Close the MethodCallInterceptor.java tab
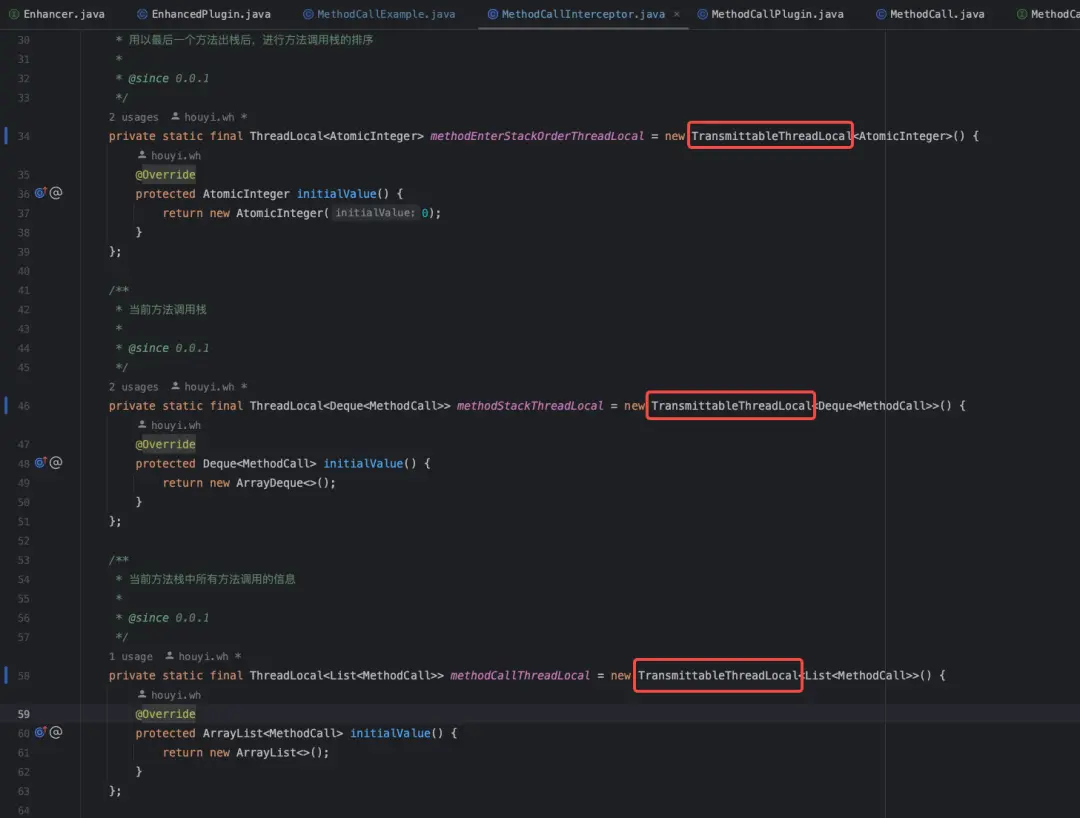1080x818 pixels. pyautogui.click(x=676, y=14)
